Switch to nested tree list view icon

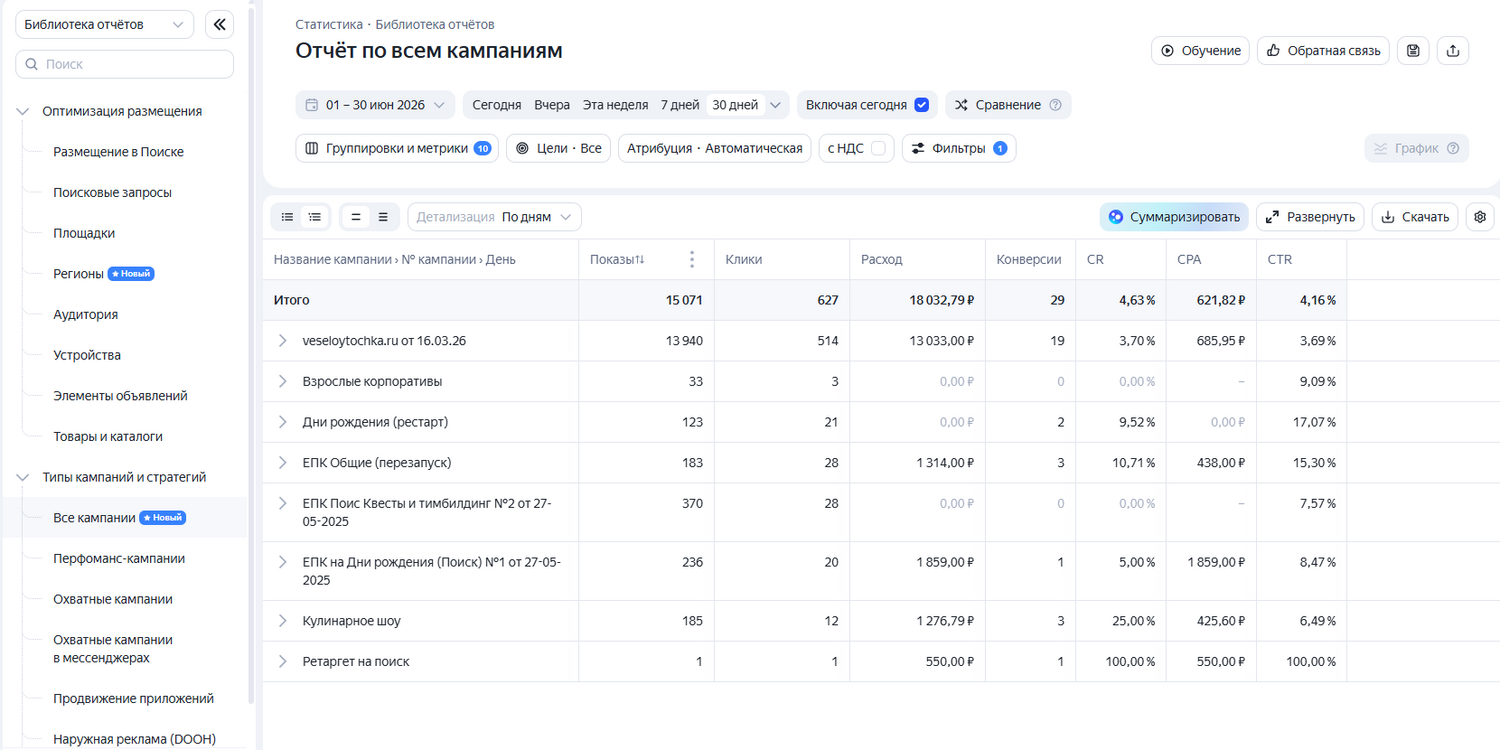click(x=315, y=217)
